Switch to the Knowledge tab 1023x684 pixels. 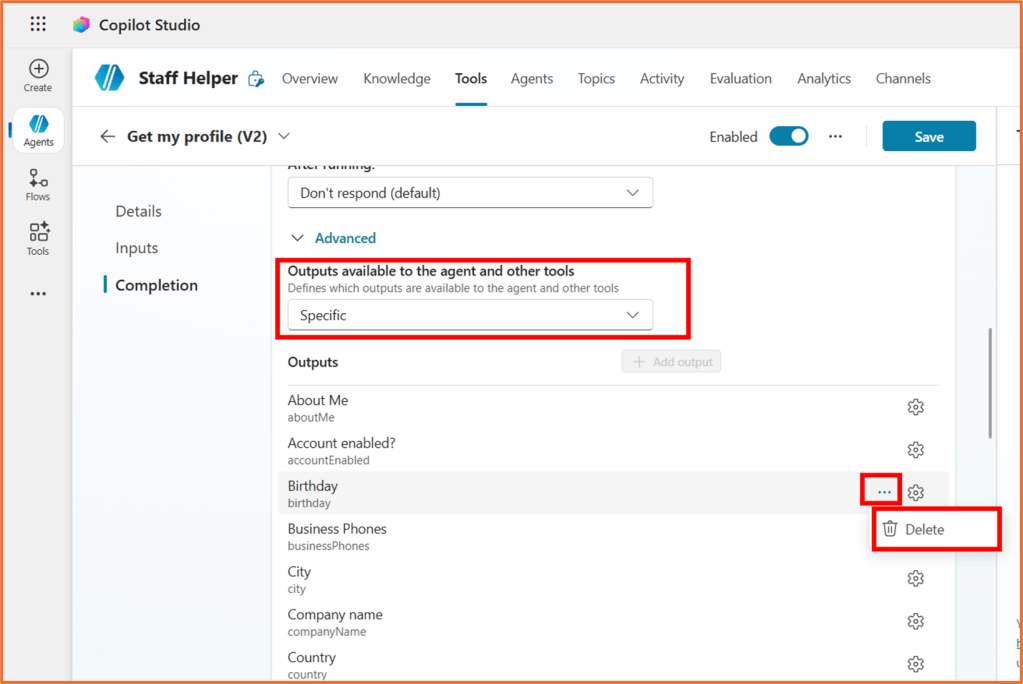point(396,78)
